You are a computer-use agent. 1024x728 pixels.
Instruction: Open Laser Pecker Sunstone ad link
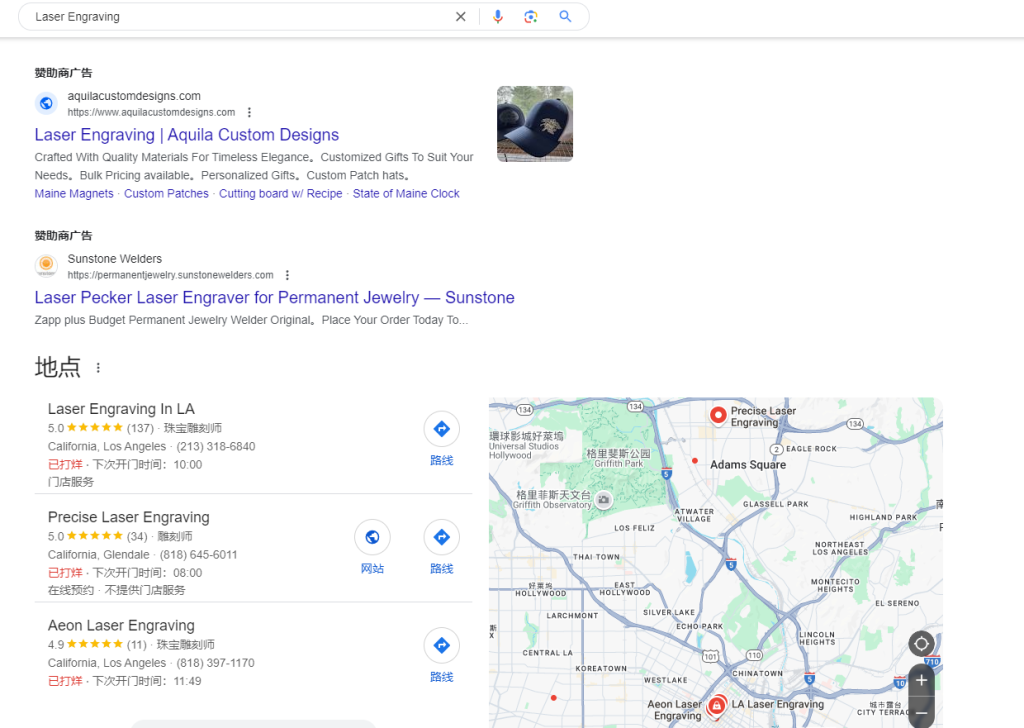[x=274, y=298]
